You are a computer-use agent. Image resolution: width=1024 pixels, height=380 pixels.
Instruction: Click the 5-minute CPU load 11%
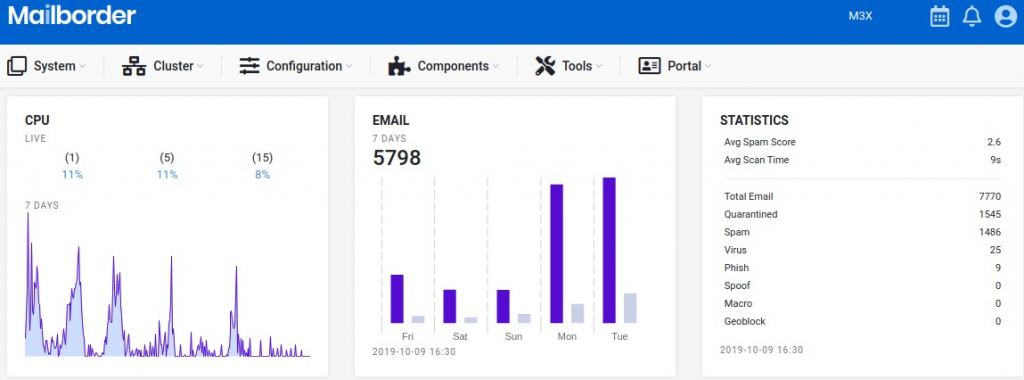(167, 174)
